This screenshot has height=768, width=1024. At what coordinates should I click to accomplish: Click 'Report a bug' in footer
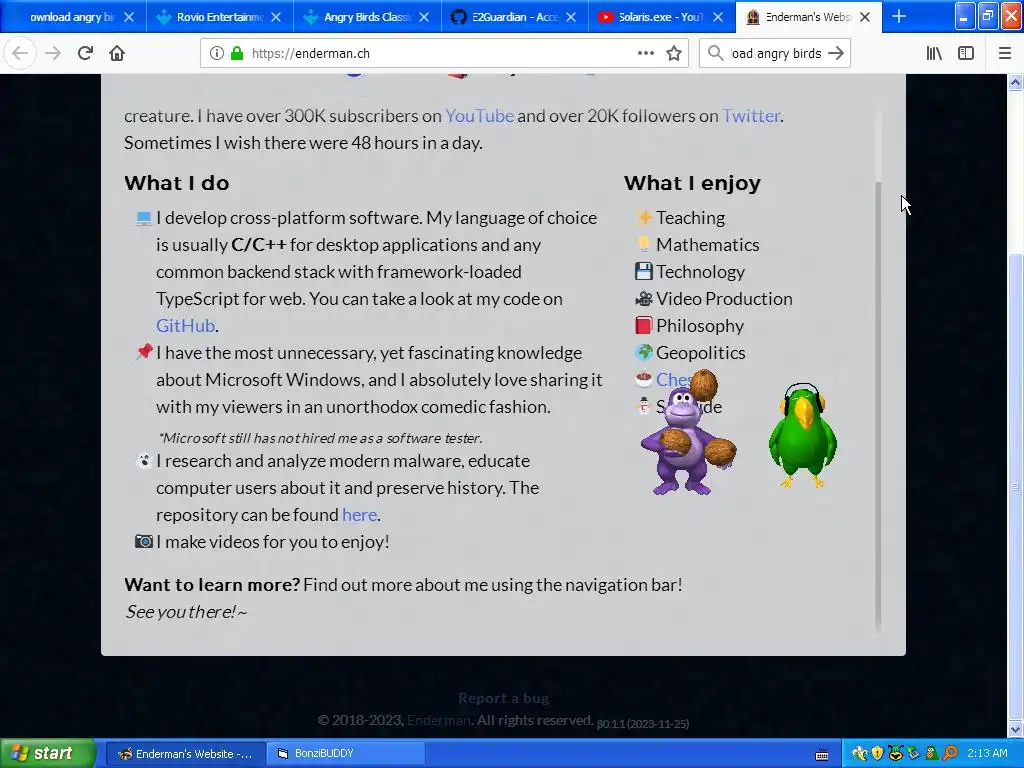(504, 698)
